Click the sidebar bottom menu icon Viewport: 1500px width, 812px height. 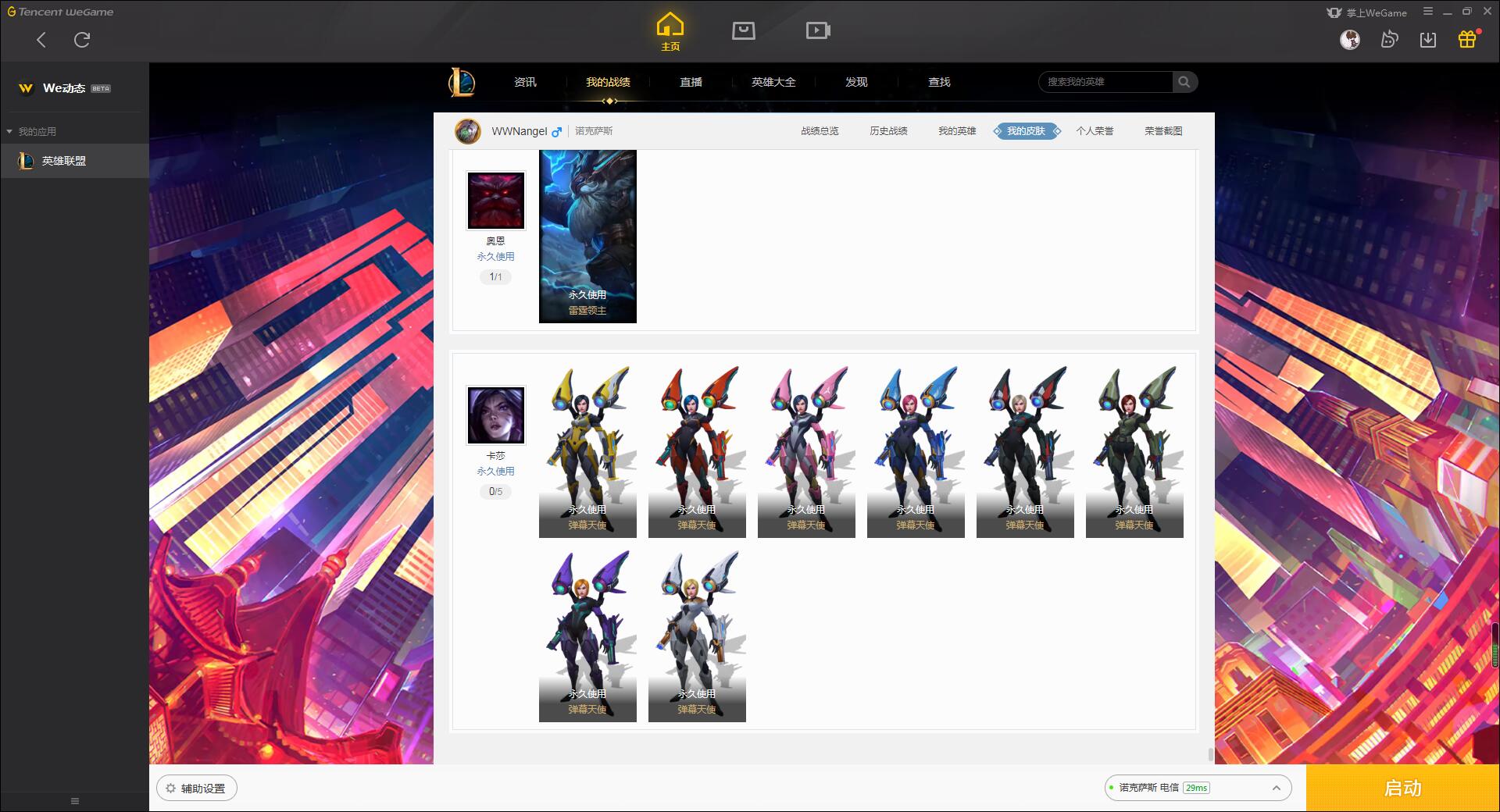point(75,801)
